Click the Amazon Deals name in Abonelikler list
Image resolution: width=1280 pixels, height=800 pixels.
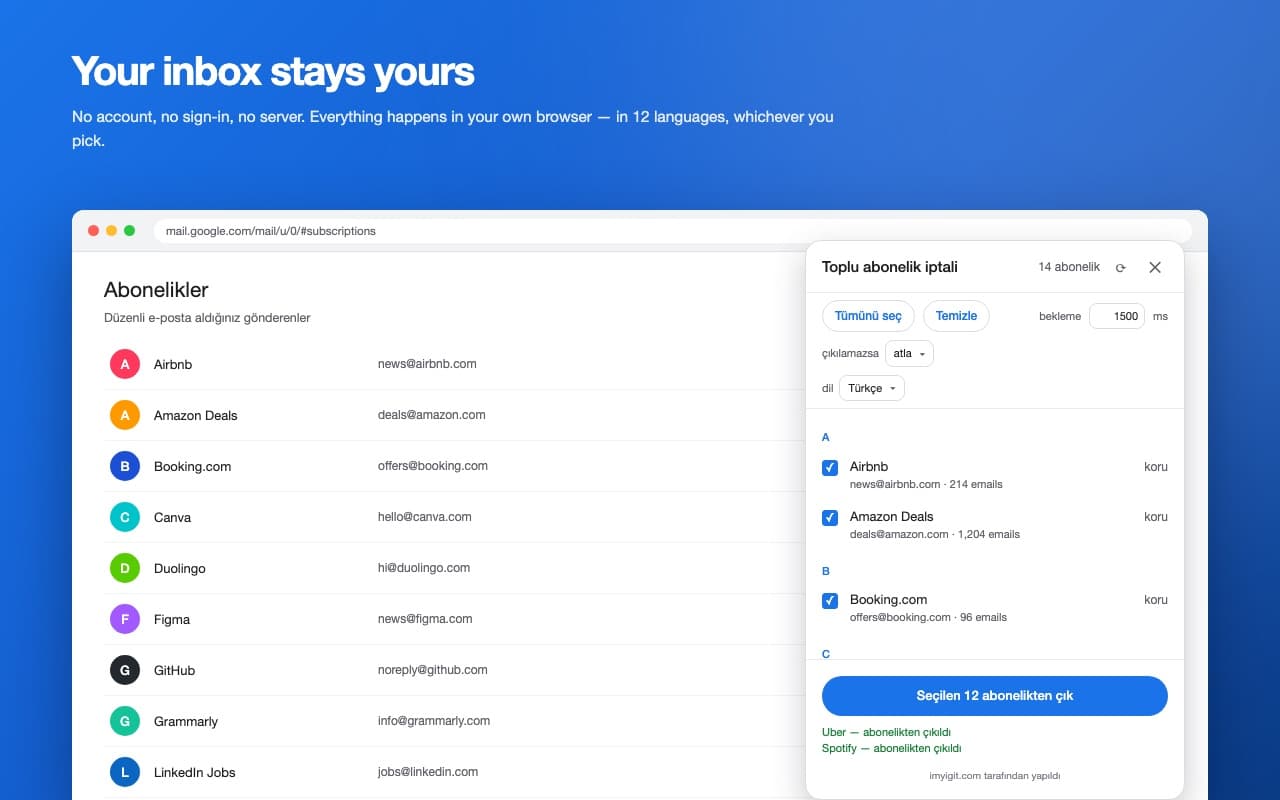pos(196,416)
